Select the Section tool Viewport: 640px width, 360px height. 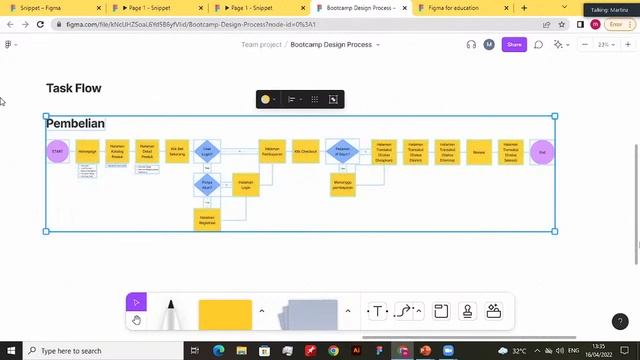(441, 311)
